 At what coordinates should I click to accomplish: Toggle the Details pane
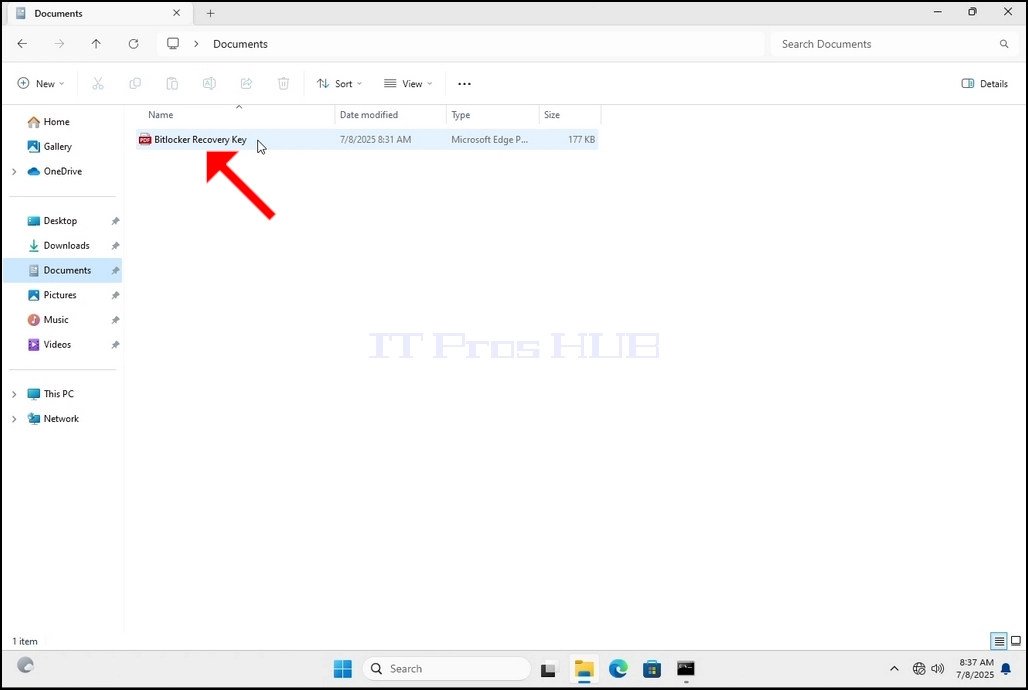985,83
